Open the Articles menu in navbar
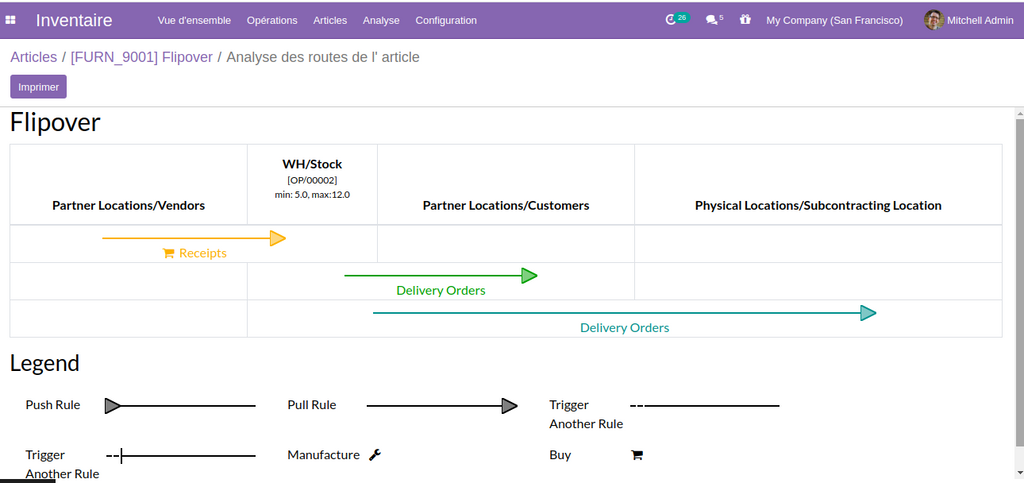Image resolution: width=1024 pixels, height=483 pixels. click(330, 20)
